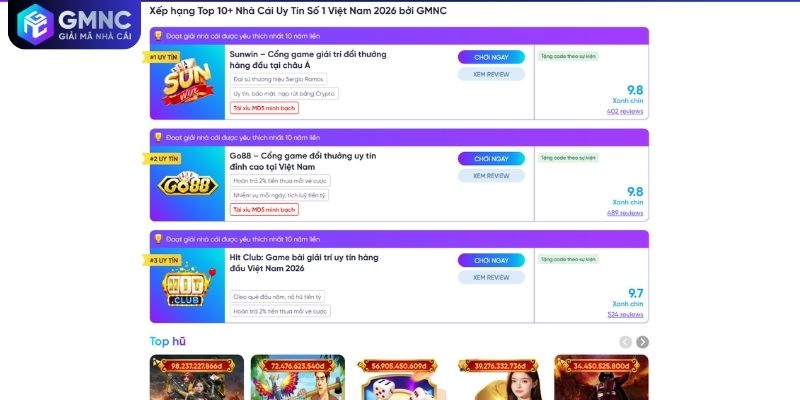This screenshot has height=400, width=800.
Task: Click the GMNC logo icon
Action: click(35, 23)
